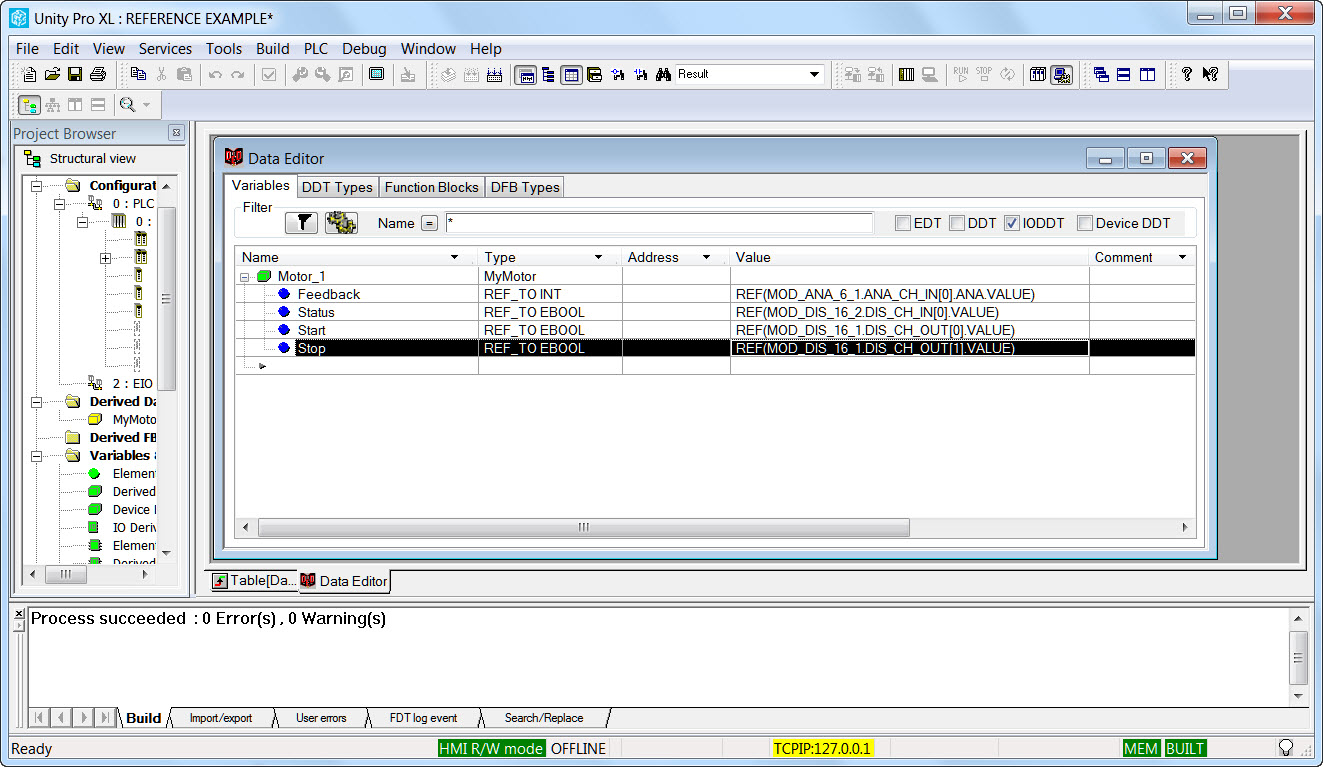Click the Tile vertically windows icon
Image resolution: width=1323 pixels, height=767 pixels.
tap(1147, 74)
